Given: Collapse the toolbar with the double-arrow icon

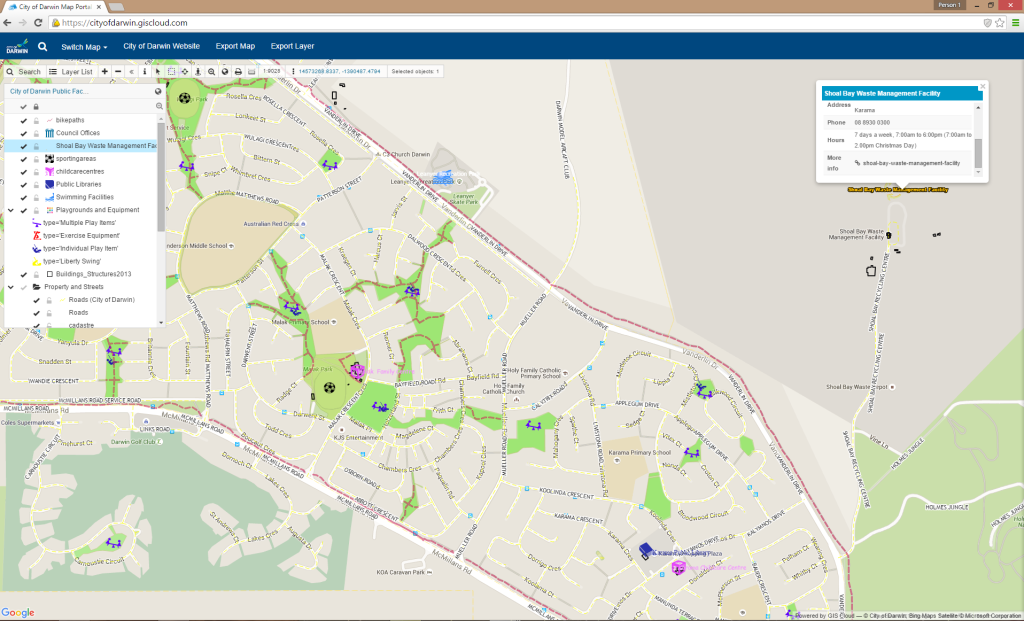Looking at the screenshot, I should [131, 71].
